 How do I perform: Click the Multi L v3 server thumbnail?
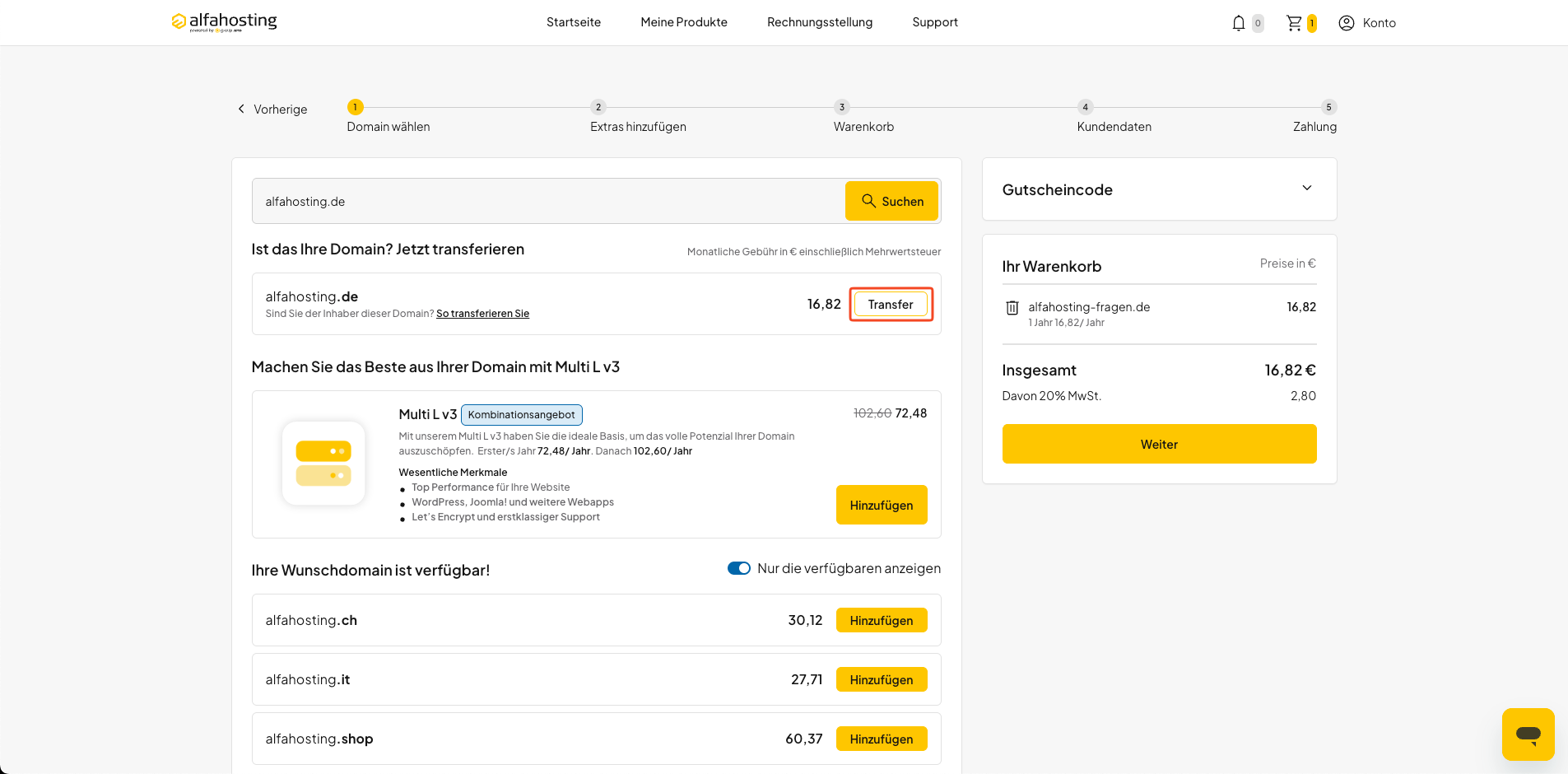coord(323,464)
